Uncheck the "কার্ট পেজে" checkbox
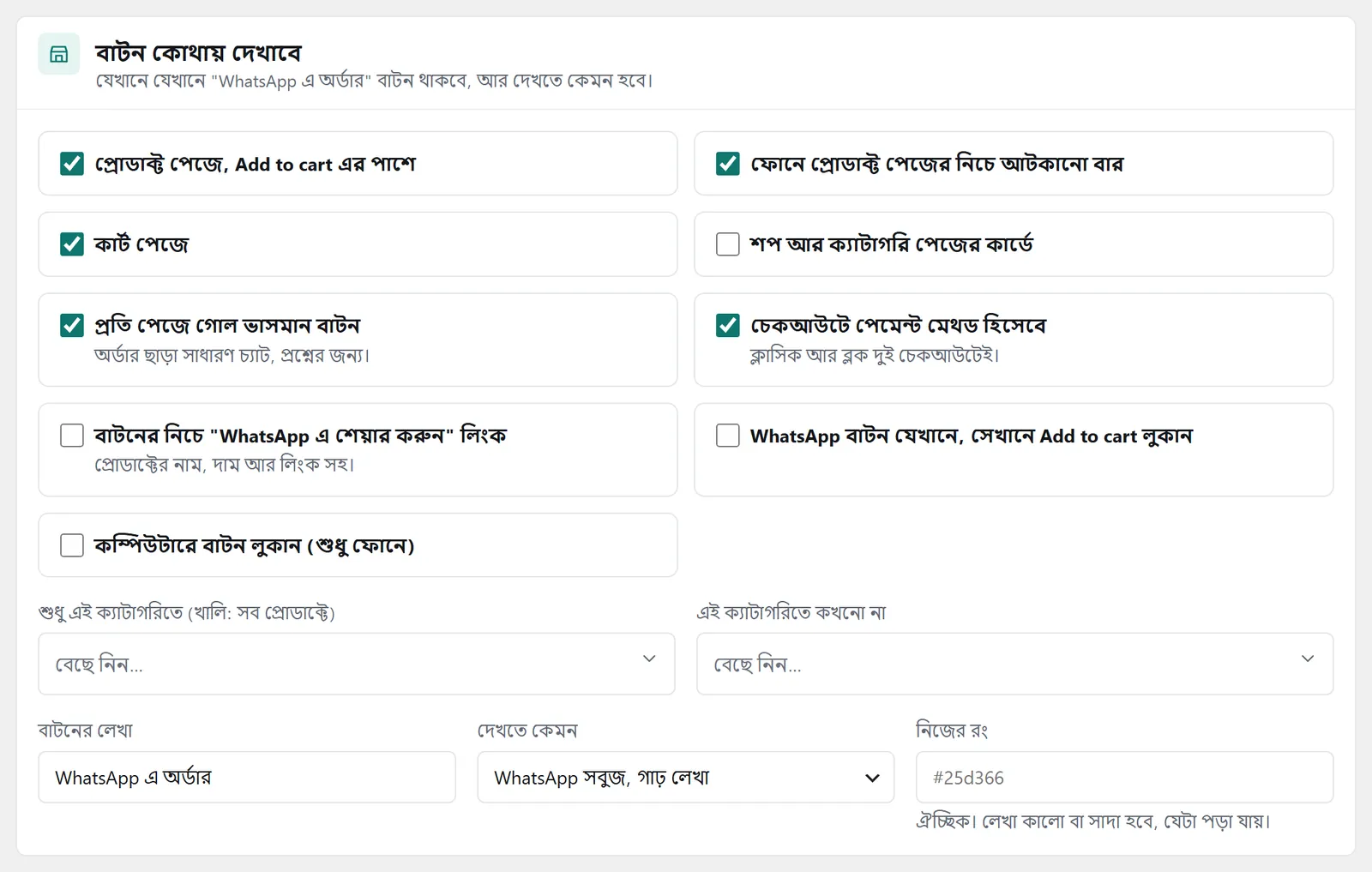 tap(72, 244)
